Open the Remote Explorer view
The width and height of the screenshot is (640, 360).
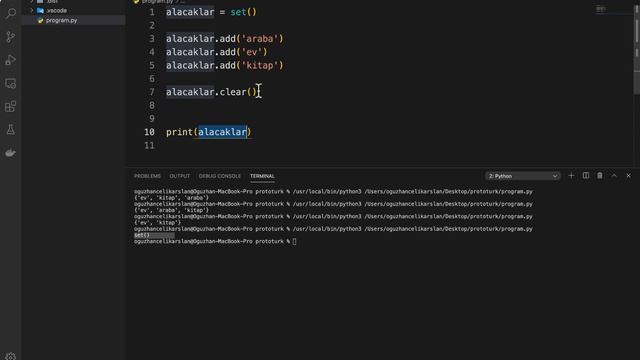coord(11,83)
